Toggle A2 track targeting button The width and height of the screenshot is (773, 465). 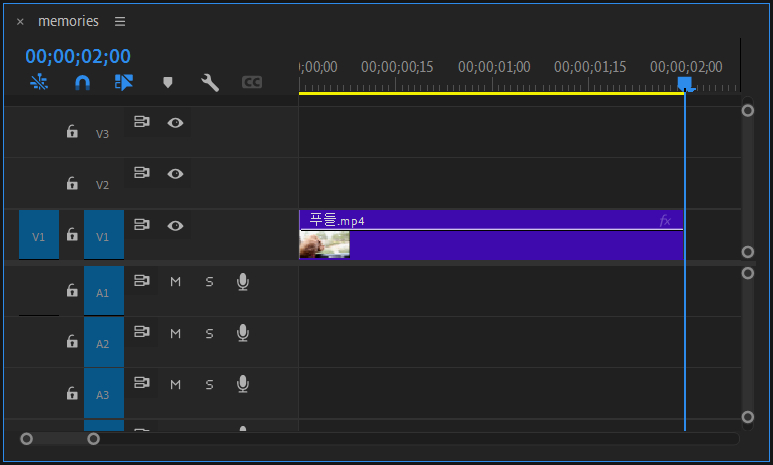point(104,342)
